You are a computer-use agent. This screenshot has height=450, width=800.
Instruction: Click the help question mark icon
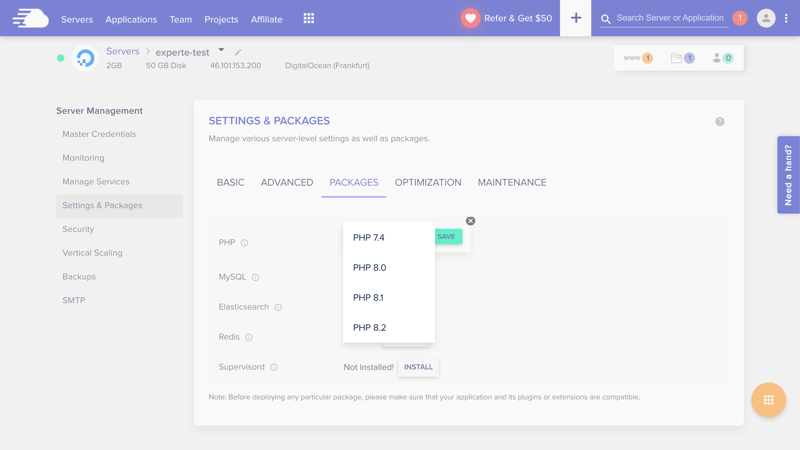coord(719,122)
